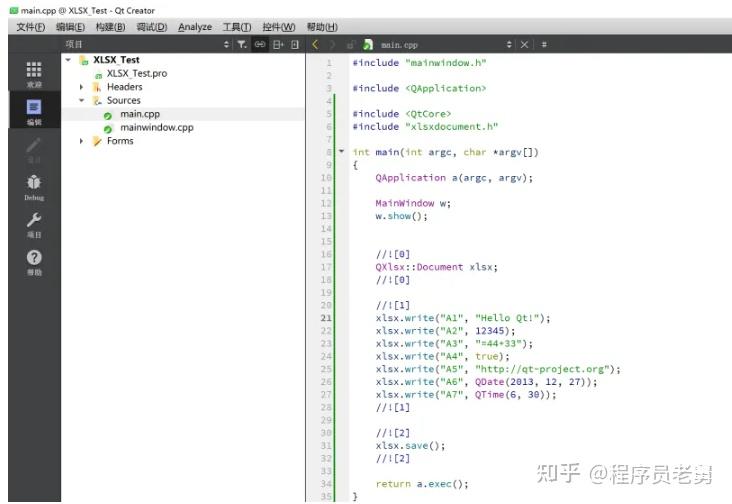Screen dimensions: 732x504
Task: Click the http://qt-project.org string
Action: point(542,369)
